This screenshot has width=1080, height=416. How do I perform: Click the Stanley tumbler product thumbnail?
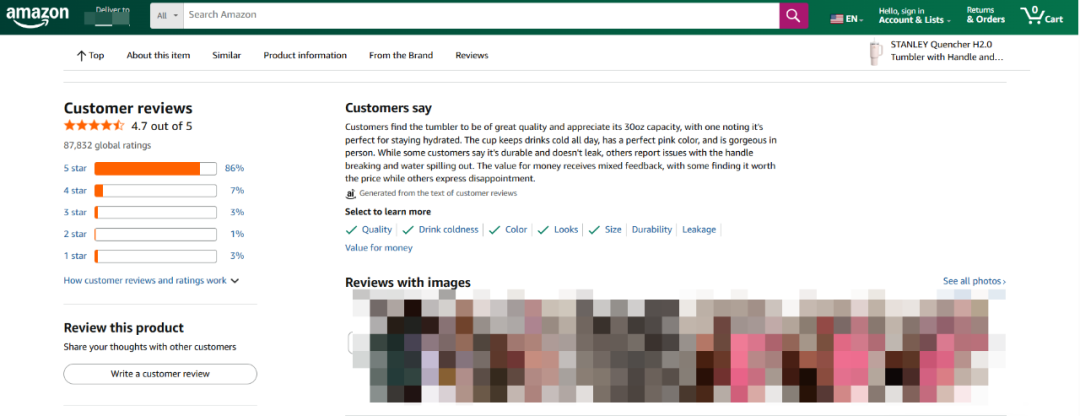(877, 51)
